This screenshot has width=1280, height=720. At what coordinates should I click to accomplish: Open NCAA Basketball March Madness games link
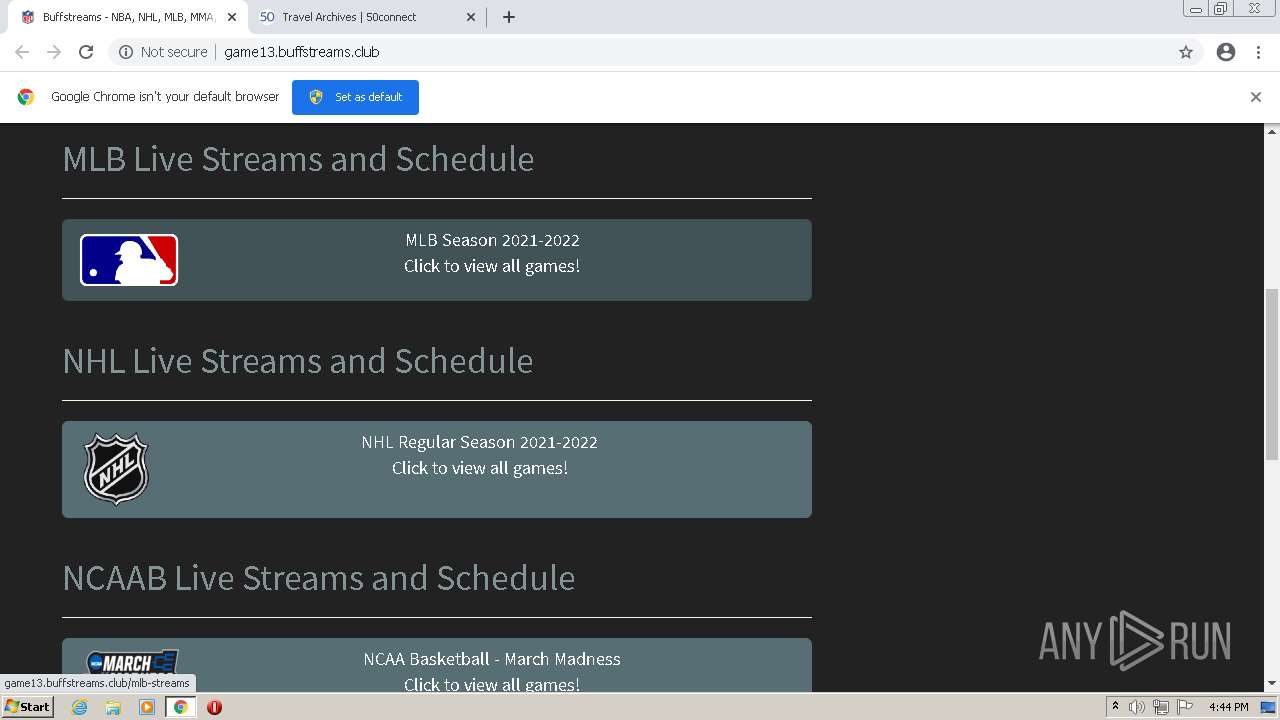437,665
